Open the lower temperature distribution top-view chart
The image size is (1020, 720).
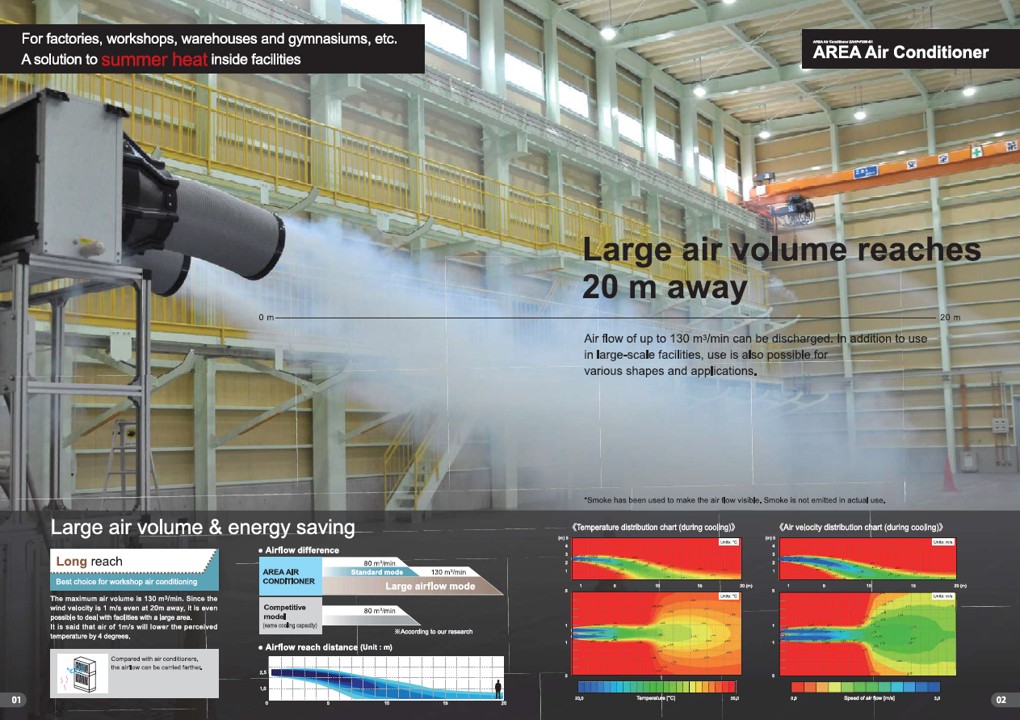(660, 633)
